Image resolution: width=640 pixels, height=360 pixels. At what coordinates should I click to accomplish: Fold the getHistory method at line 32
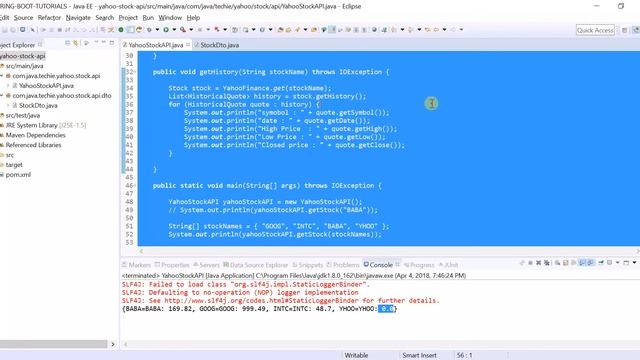(135, 72)
